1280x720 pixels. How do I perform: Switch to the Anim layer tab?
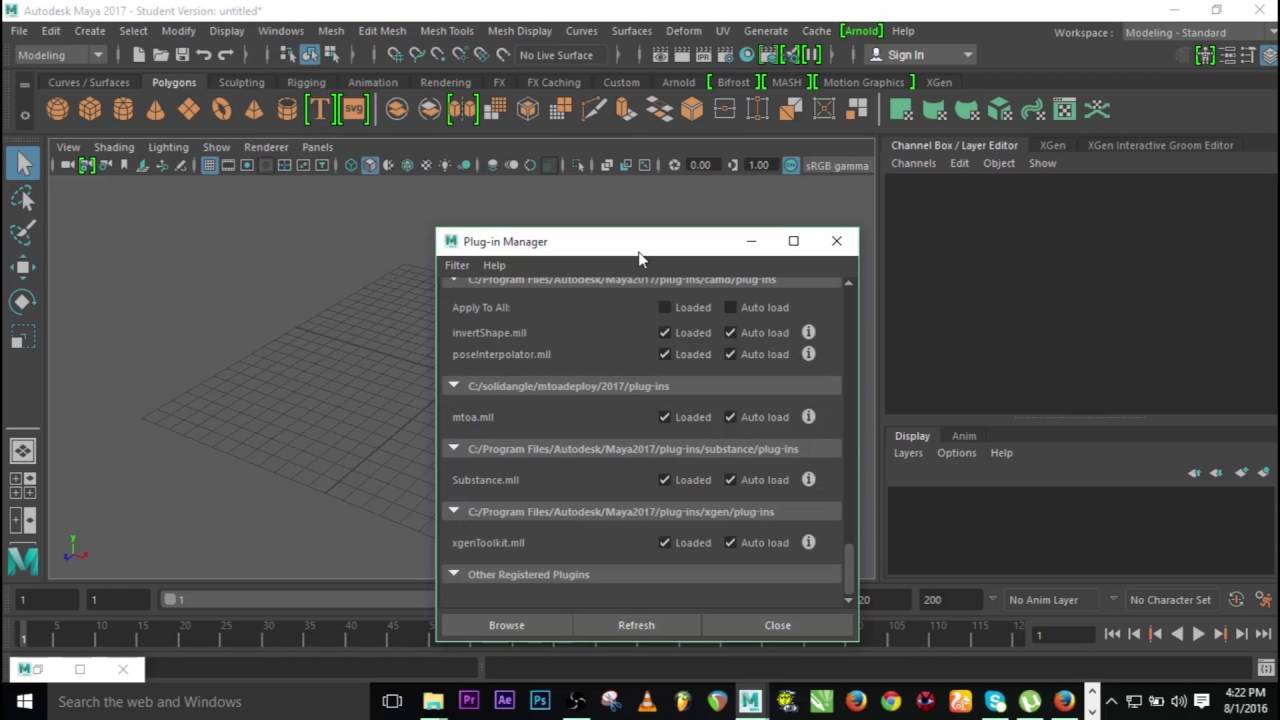[964, 436]
